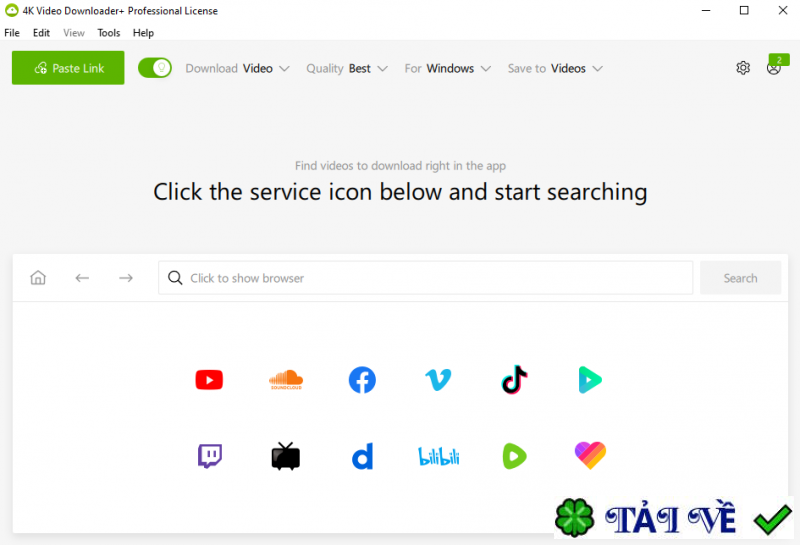Image resolution: width=800 pixels, height=545 pixels.
Task: Open Facebook from the service icons
Action: point(362,380)
